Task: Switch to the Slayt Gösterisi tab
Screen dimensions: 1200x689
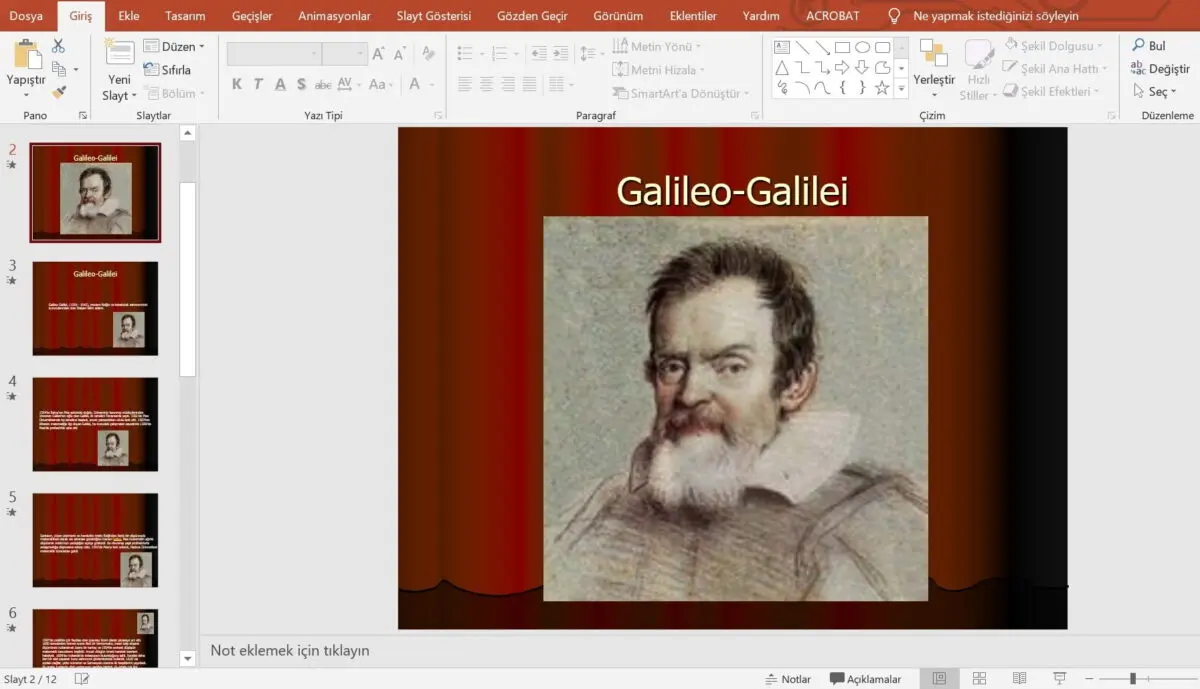Action: tap(434, 16)
